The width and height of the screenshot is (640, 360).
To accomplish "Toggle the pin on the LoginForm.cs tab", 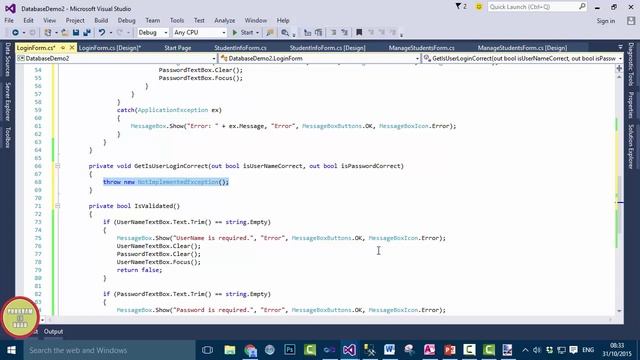I will (63, 48).
